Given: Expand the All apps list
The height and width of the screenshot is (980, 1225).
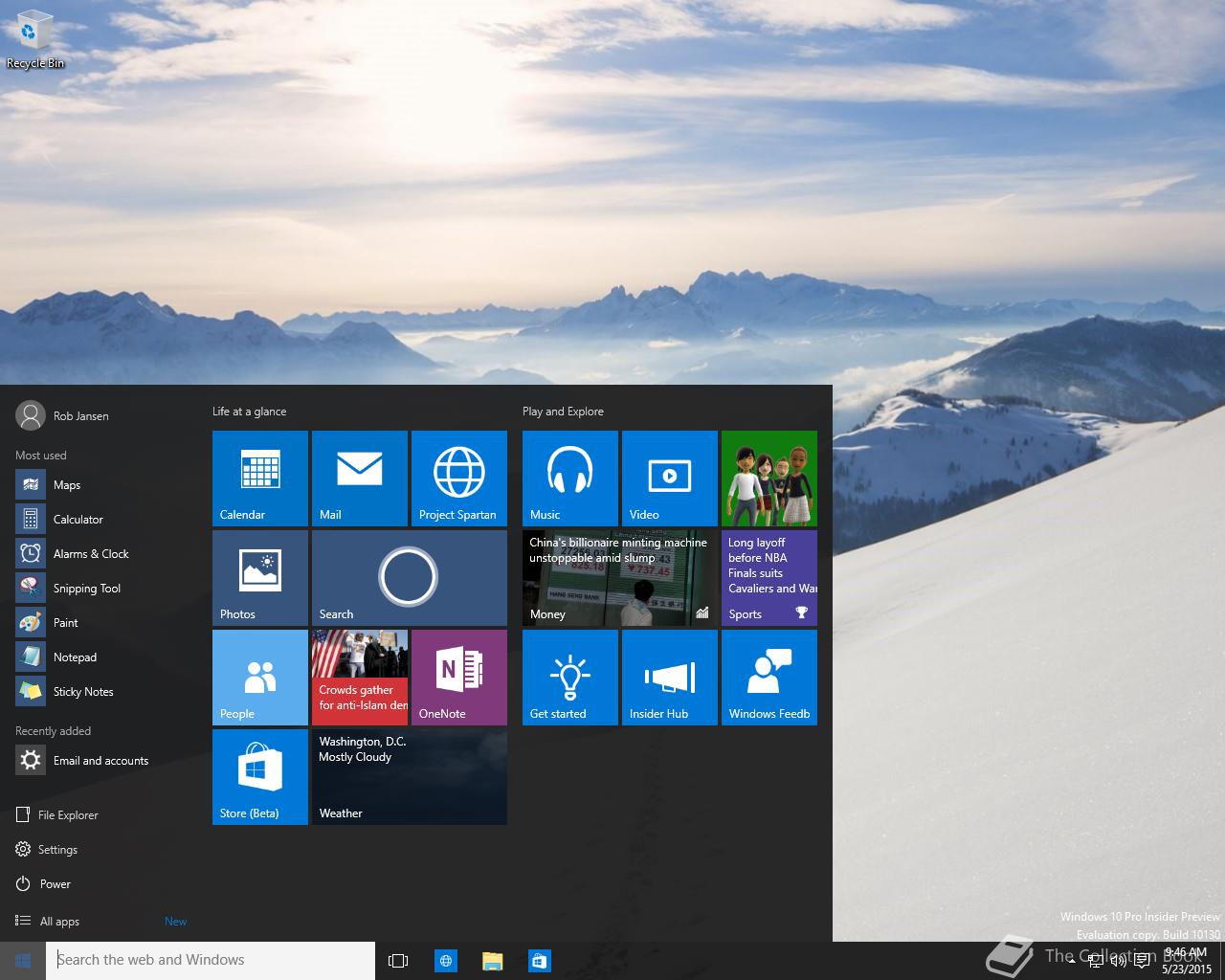Looking at the screenshot, I should point(59,922).
